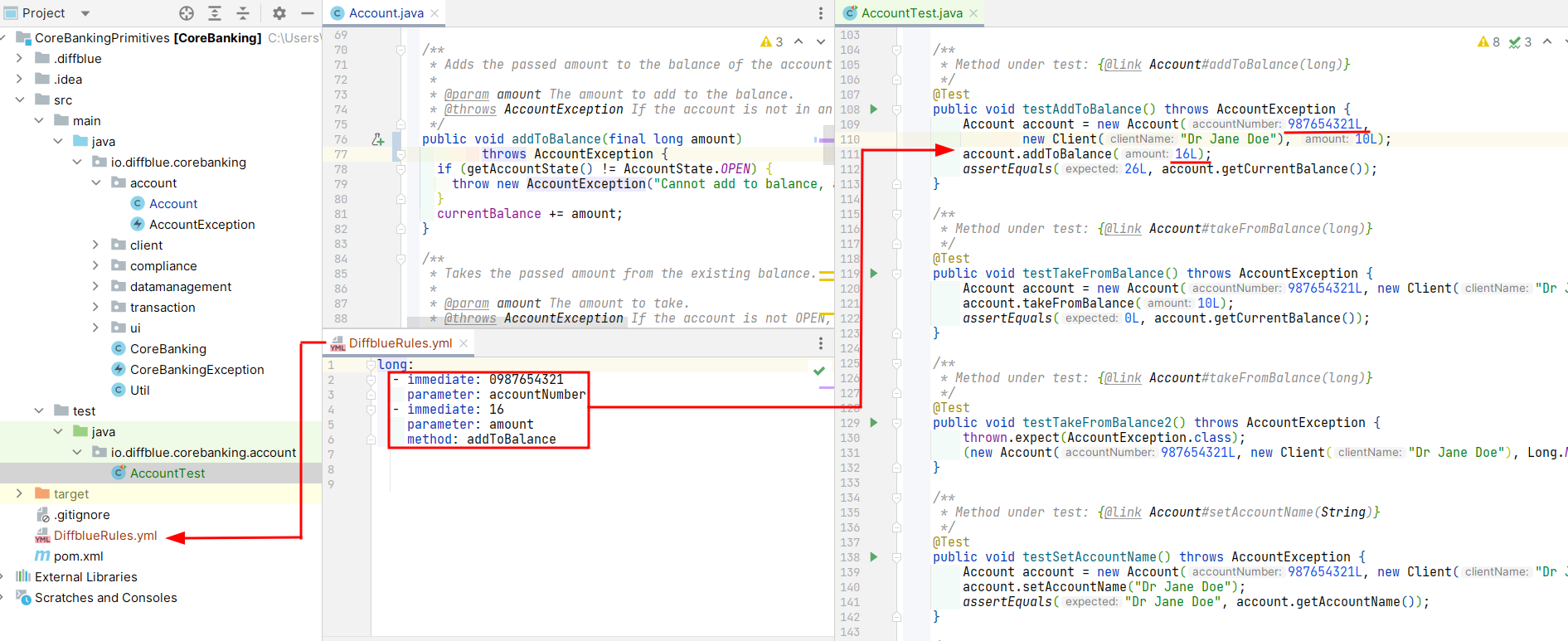Click the locate/select opened file target icon
The height and width of the screenshot is (641, 1568).
click(187, 13)
